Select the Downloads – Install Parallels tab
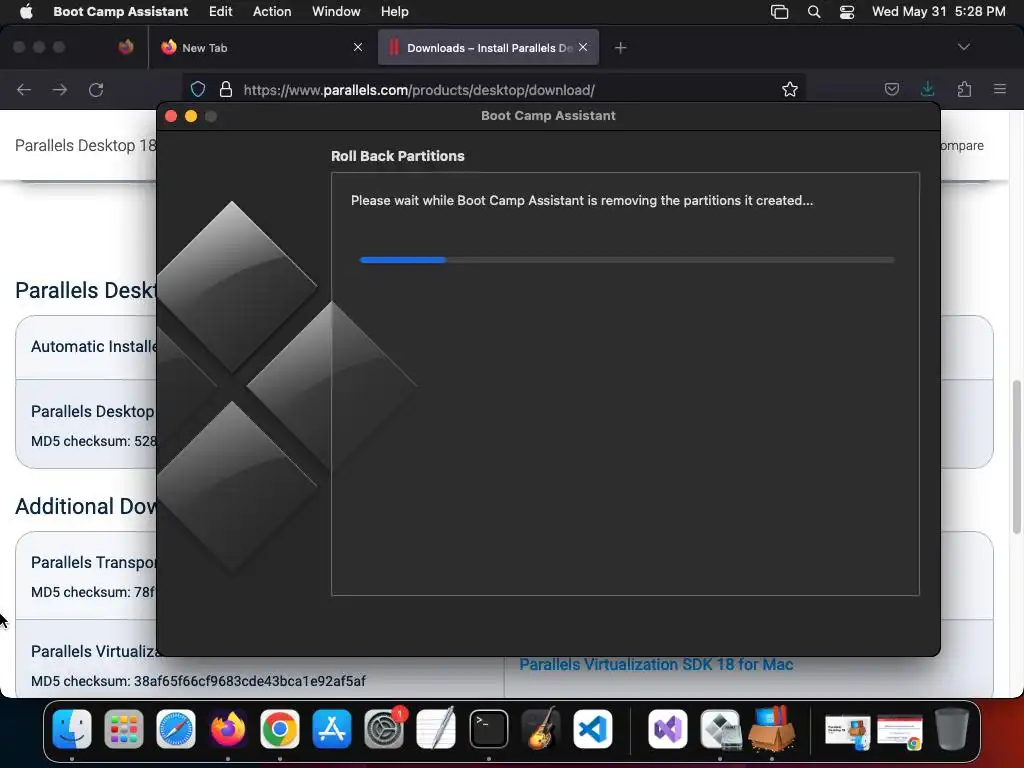The height and width of the screenshot is (768, 1024). tap(488, 48)
